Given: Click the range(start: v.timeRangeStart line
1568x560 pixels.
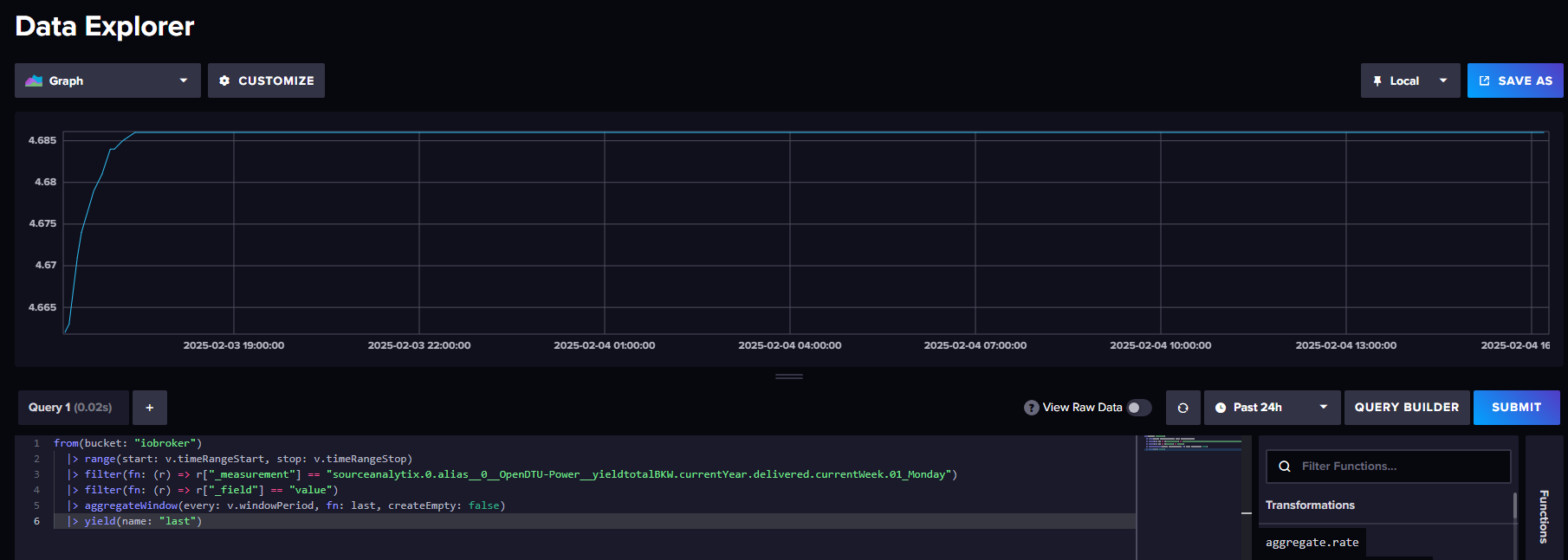Looking at the screenshot, I should tap(240, 459).
